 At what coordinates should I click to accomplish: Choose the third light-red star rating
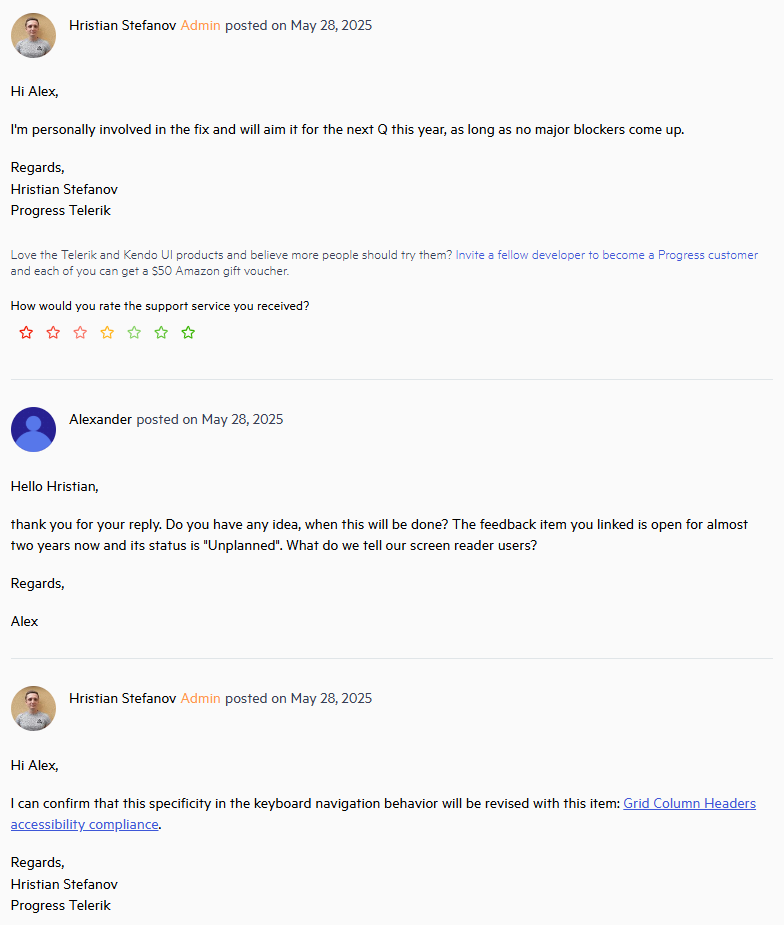point(80,333)
